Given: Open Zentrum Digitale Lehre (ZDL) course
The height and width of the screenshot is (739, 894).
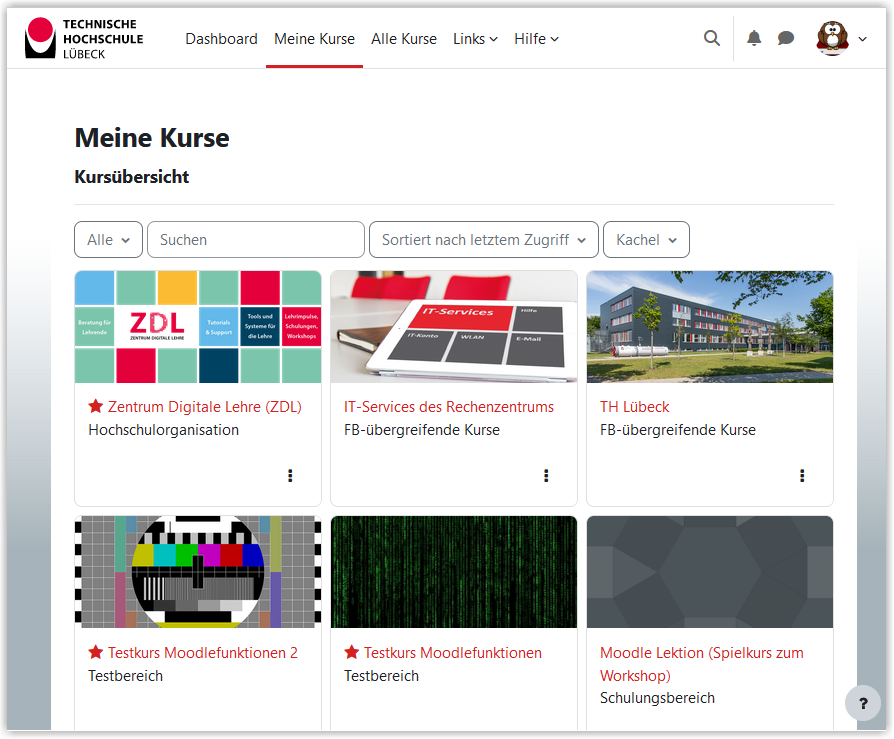Looking at the screenshot, I should (x=205, y=407).
